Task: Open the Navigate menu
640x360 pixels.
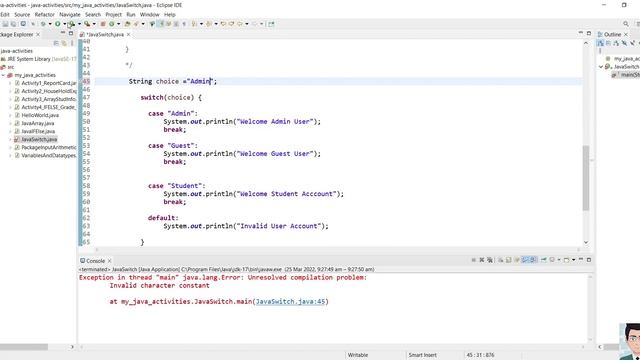Action: click(x=70, y=15)
